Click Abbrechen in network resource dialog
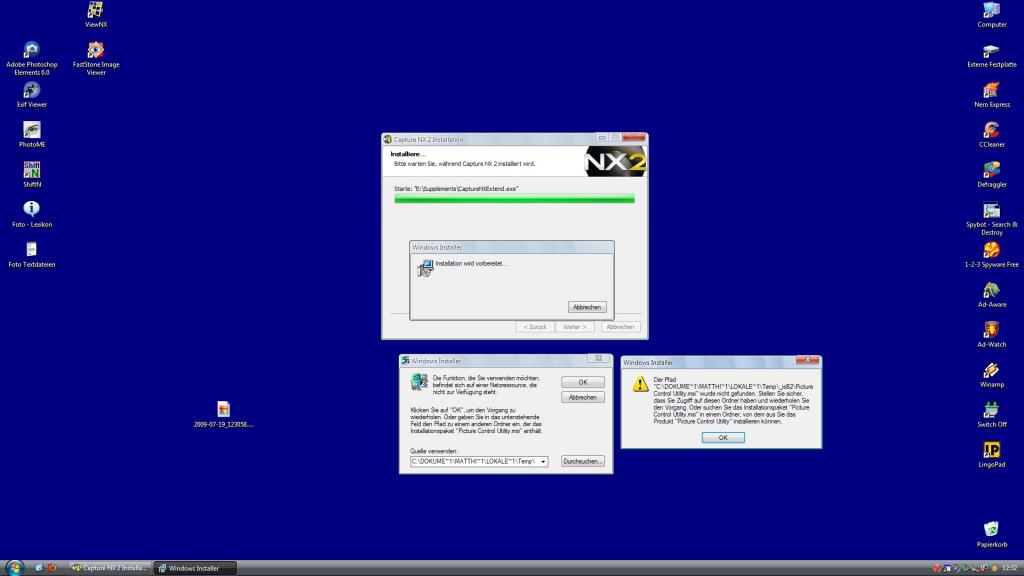Viewport: 1024px width, 576px height. pos(583,397)
